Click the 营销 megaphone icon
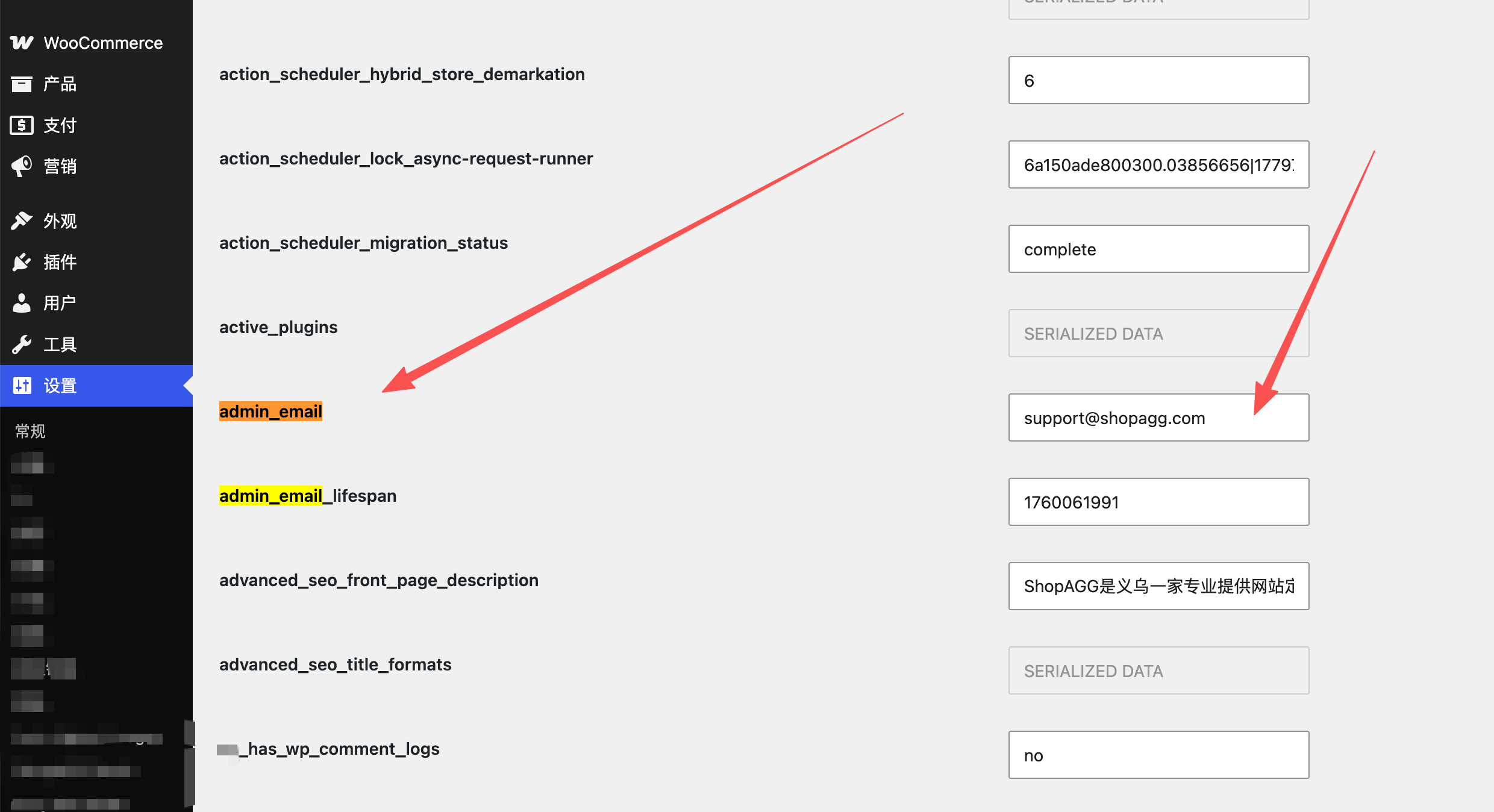 [22, 166]
